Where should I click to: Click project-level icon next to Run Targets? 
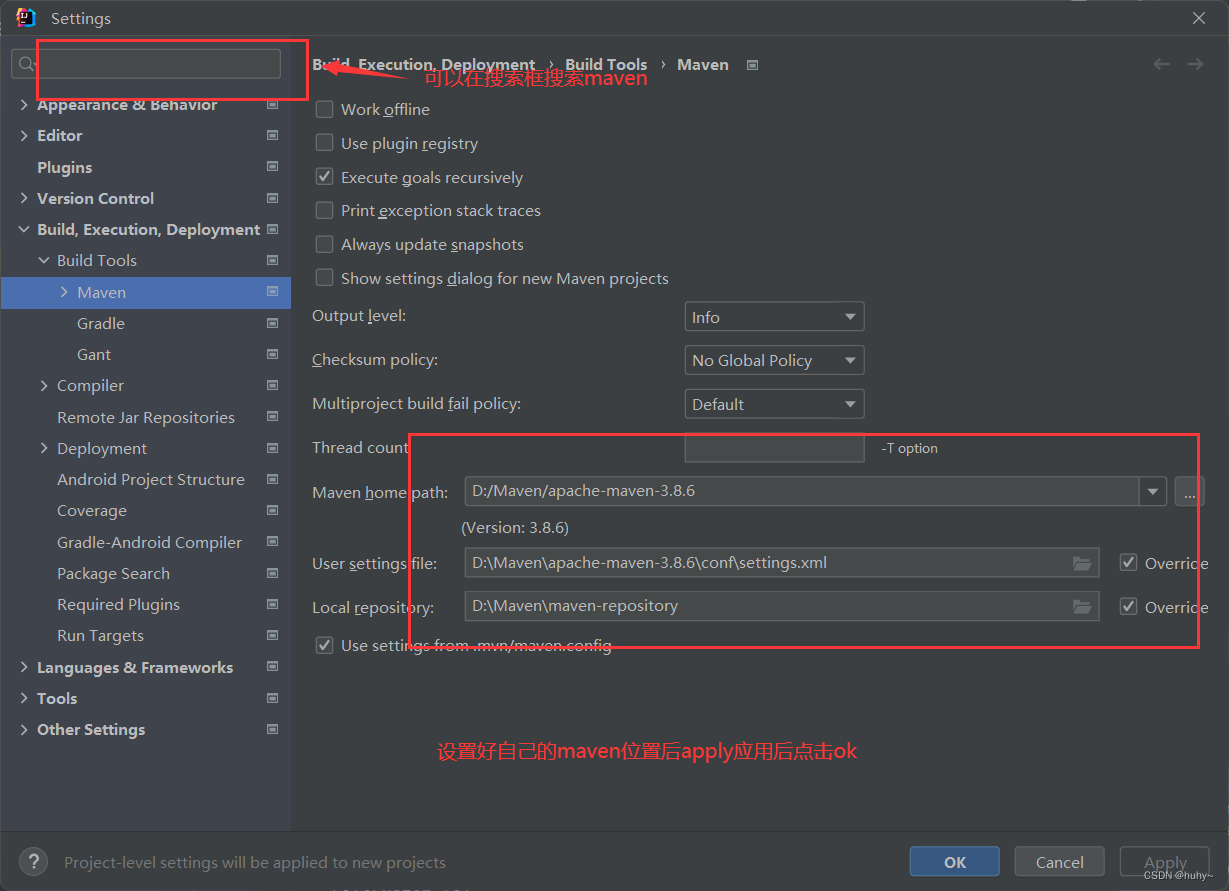coord(272,635)
